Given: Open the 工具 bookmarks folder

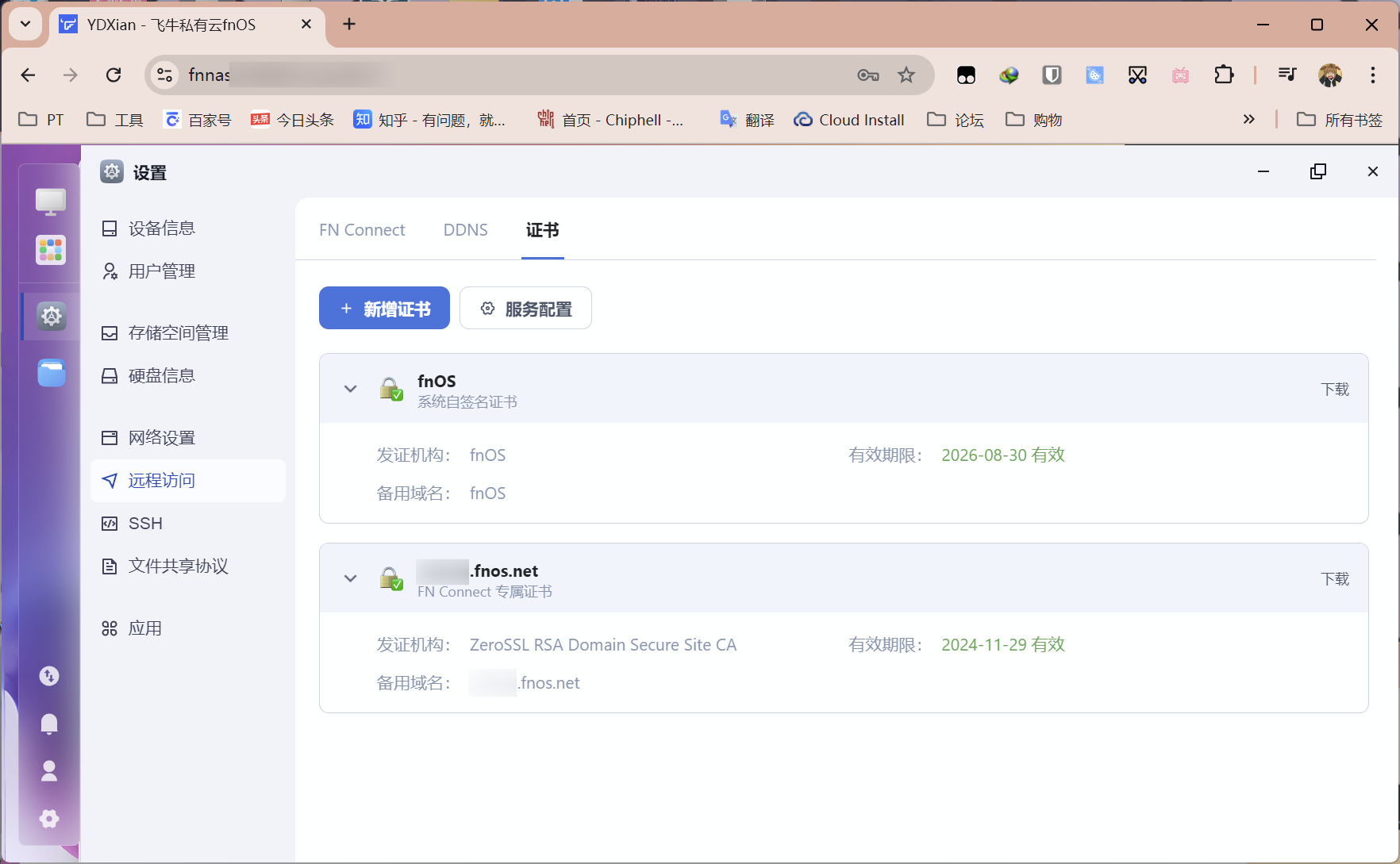Looking at the screenshot, I should 115,120.
